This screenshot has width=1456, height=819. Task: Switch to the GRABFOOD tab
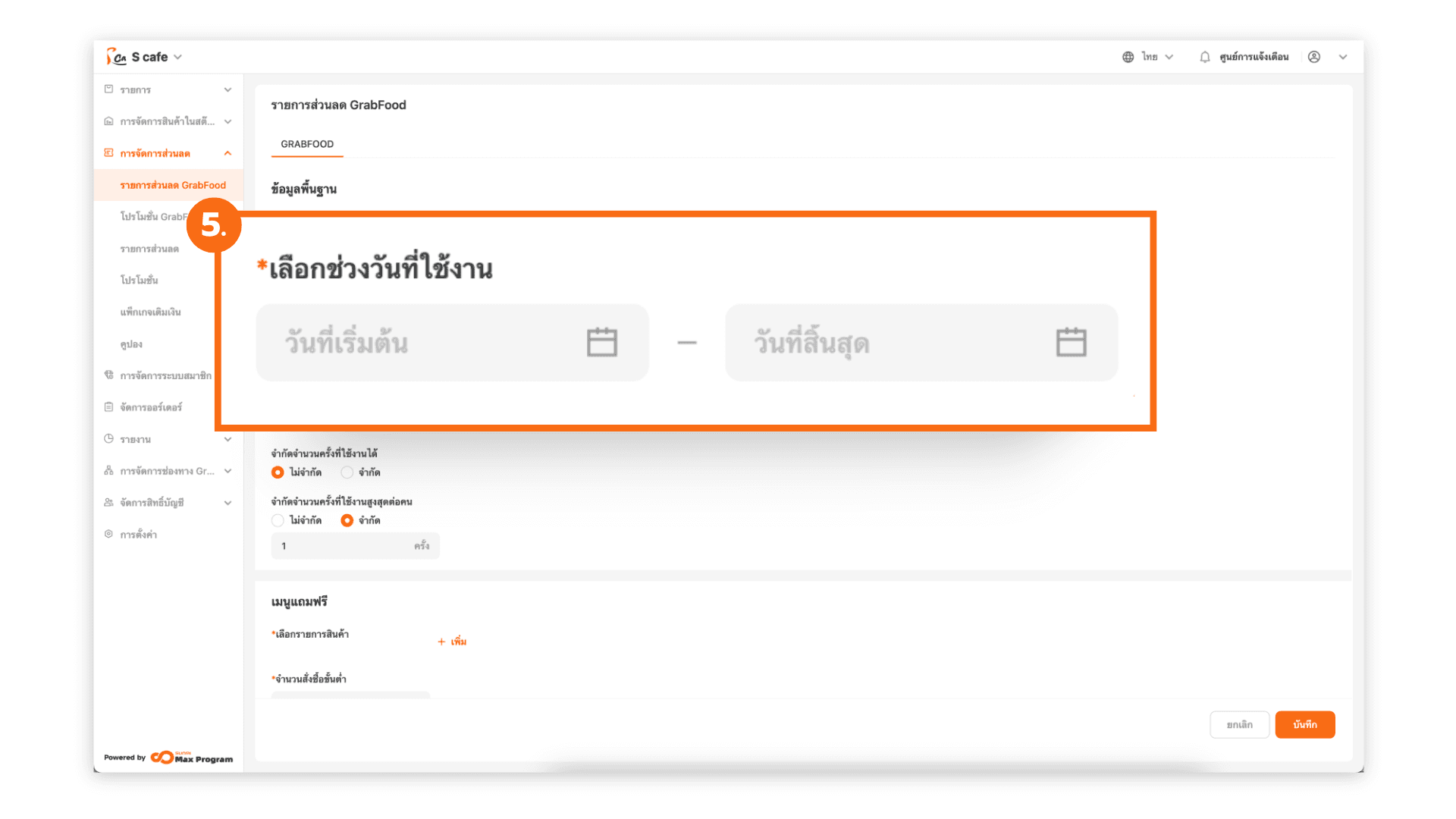[x=307, y=144]
